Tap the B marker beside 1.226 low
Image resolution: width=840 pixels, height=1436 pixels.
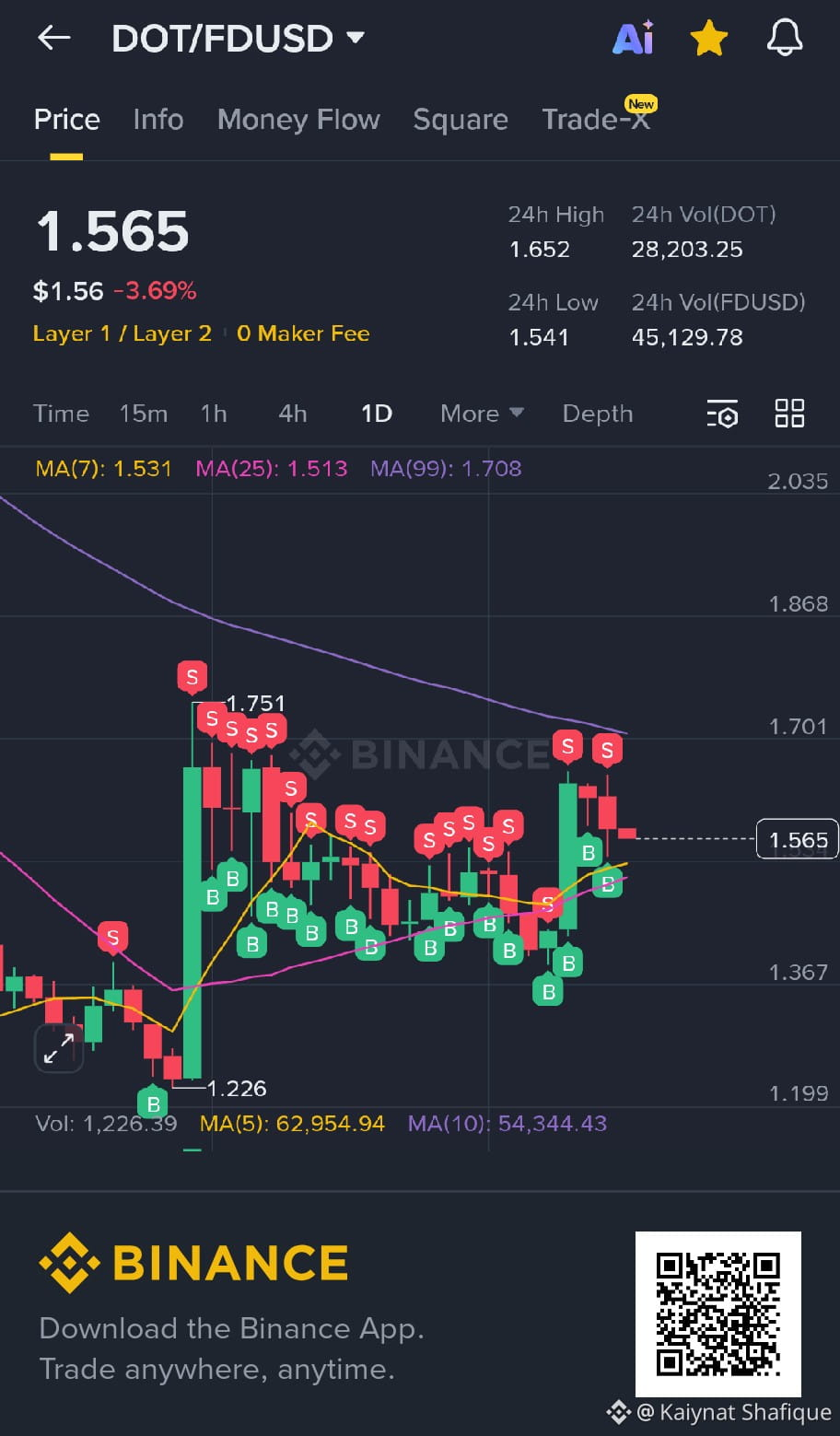click(153, 1103)
